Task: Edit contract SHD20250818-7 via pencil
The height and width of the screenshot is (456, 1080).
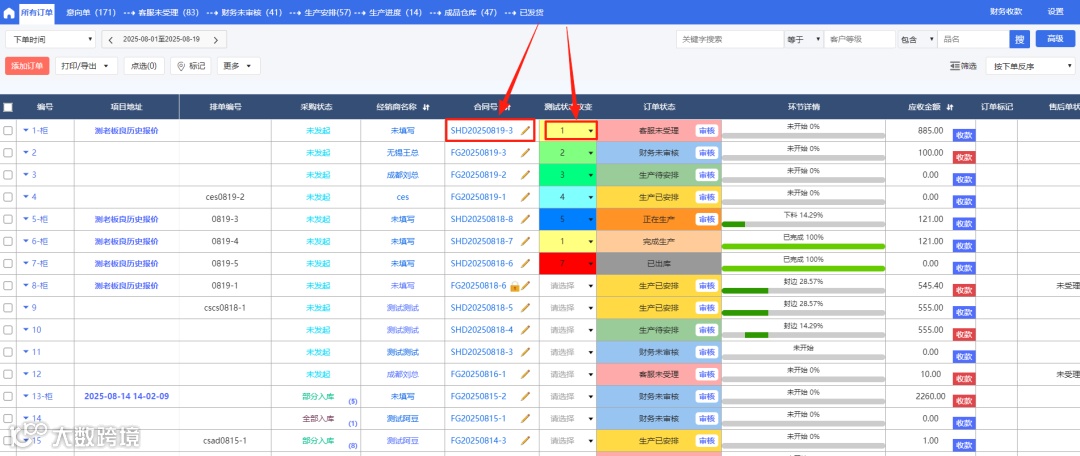Action: click(526, 242)
